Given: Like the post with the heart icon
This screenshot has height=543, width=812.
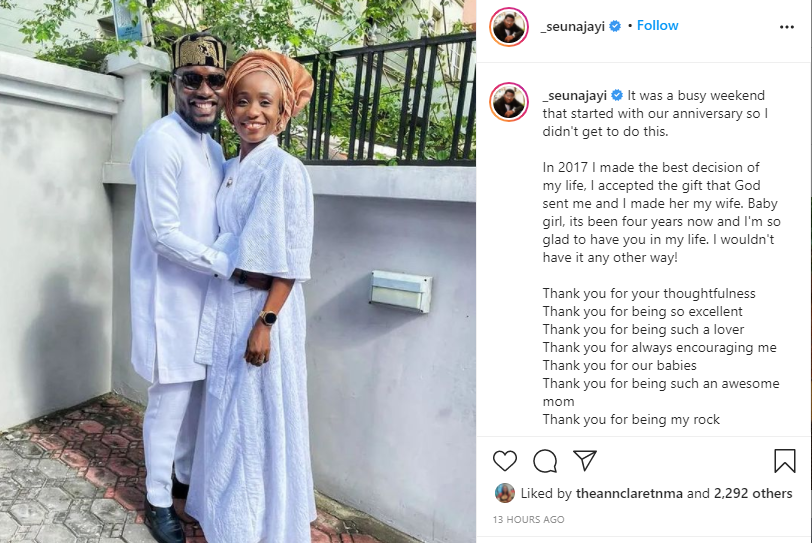Looking at the screenshot, I should point(505,461).
